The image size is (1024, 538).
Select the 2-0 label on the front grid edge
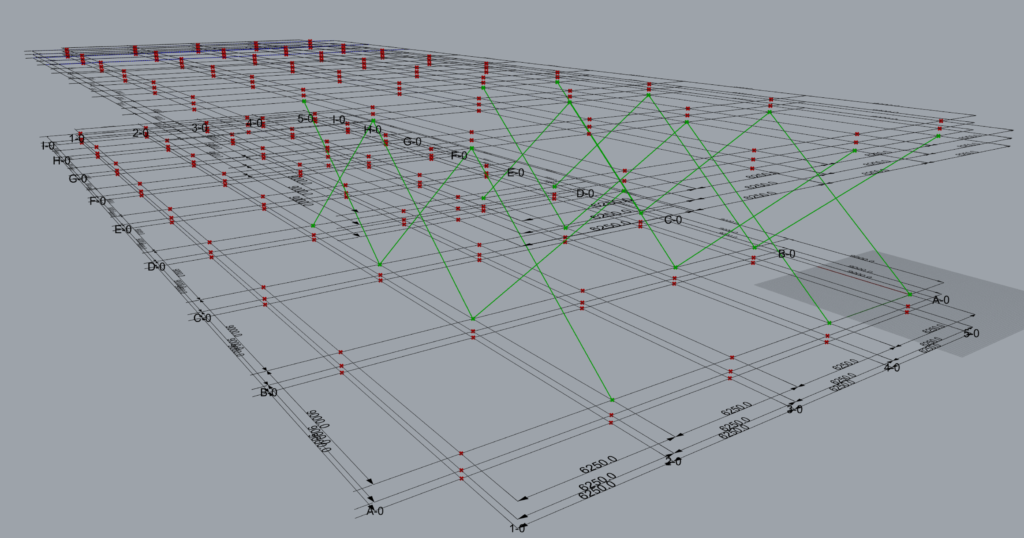675,462
